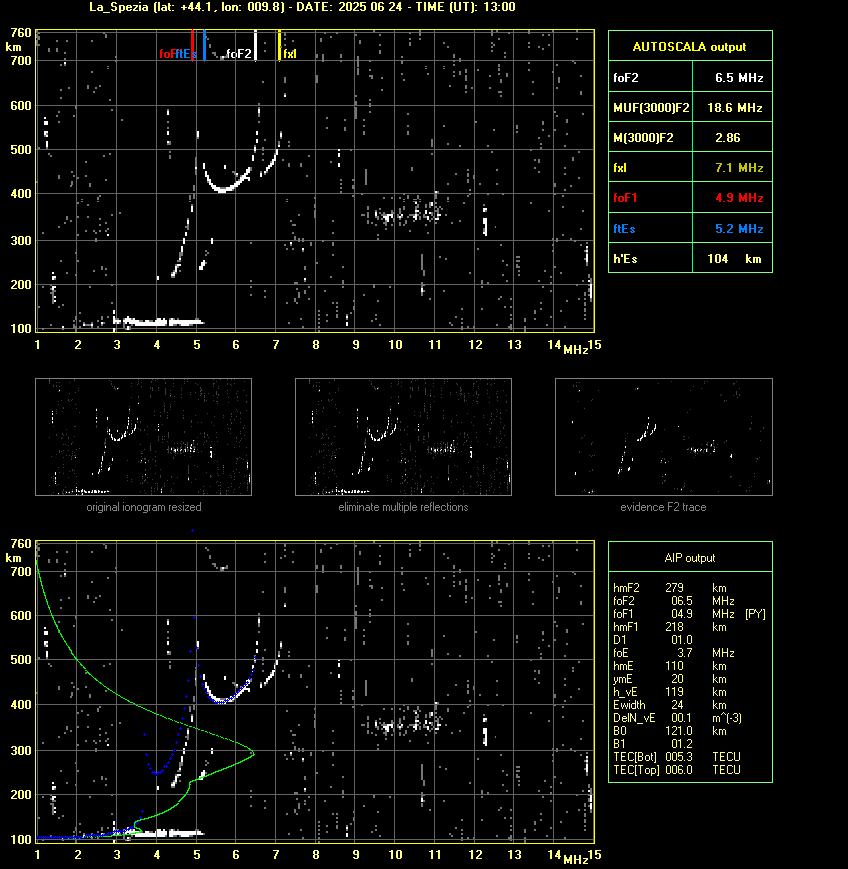848x869 pixels.
Task: Click the La_Spezia title header text
Action: tap(302, 7)
